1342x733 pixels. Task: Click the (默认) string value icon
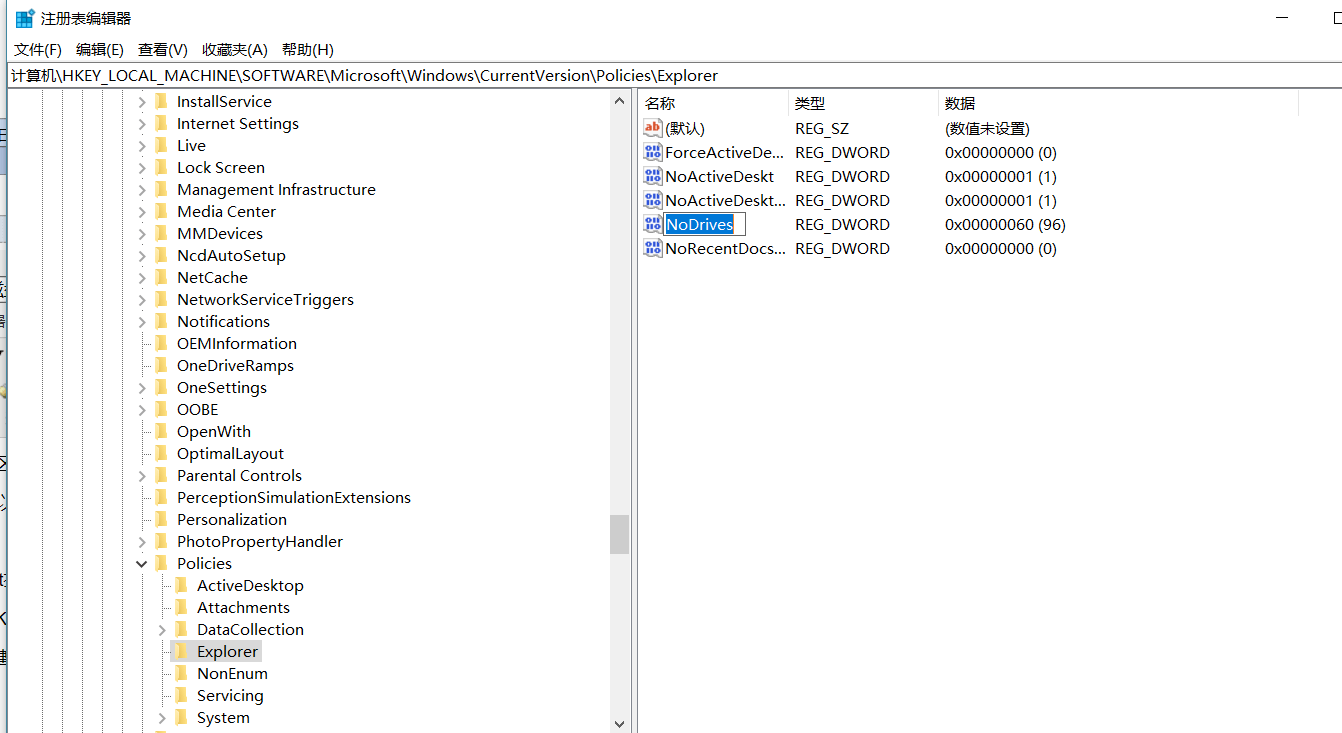coord(653,129)
